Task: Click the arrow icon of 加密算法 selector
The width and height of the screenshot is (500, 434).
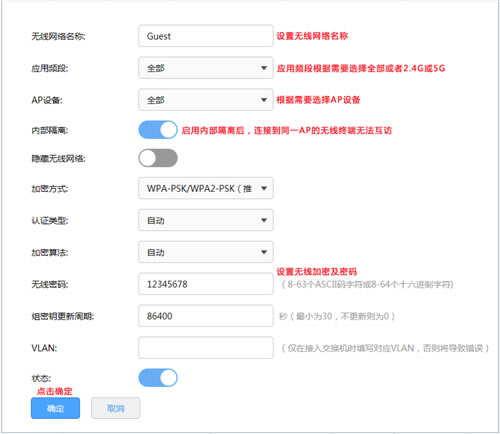Action: [264, 252]
